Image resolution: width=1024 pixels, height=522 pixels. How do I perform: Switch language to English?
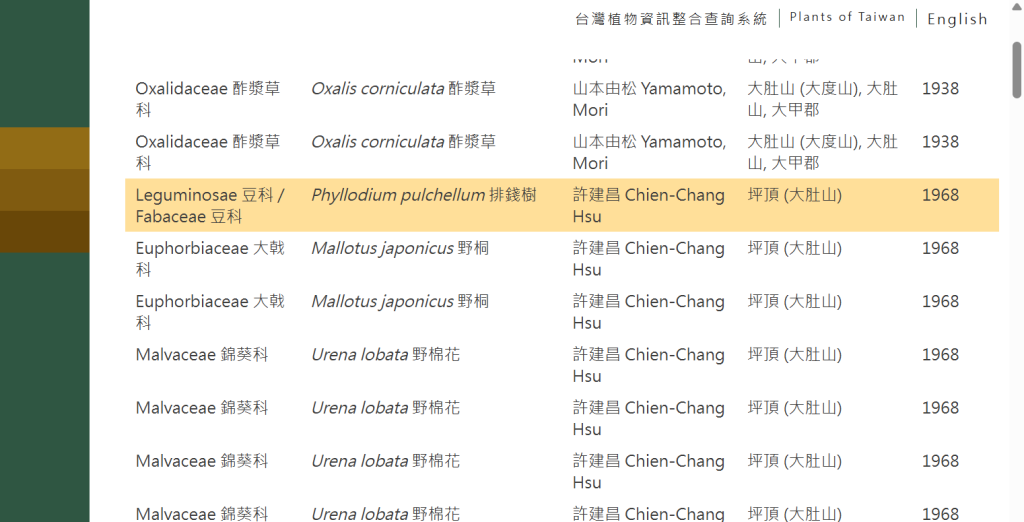pyautogui.click(x=957, y=19)
